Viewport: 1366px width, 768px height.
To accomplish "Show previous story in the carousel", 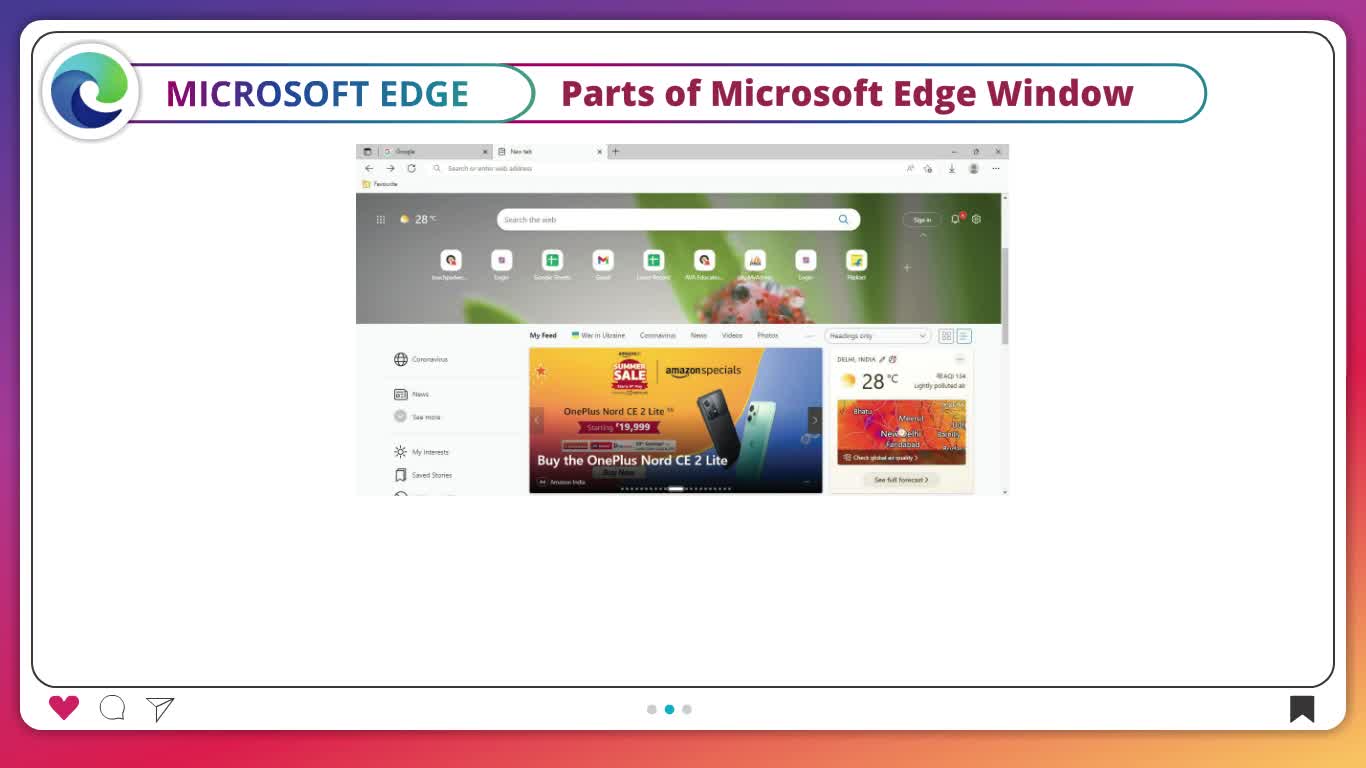I will pyautogui.click(x=537, y=421).
